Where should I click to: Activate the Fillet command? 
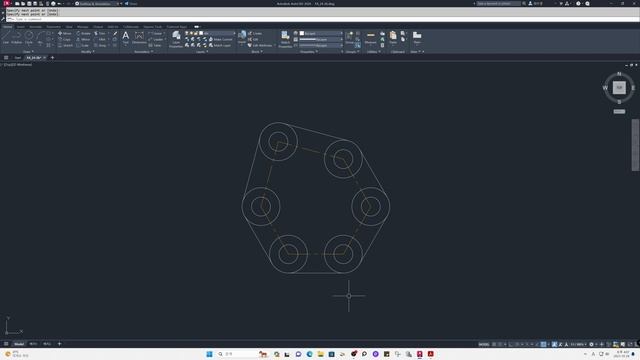pos(100,40)
